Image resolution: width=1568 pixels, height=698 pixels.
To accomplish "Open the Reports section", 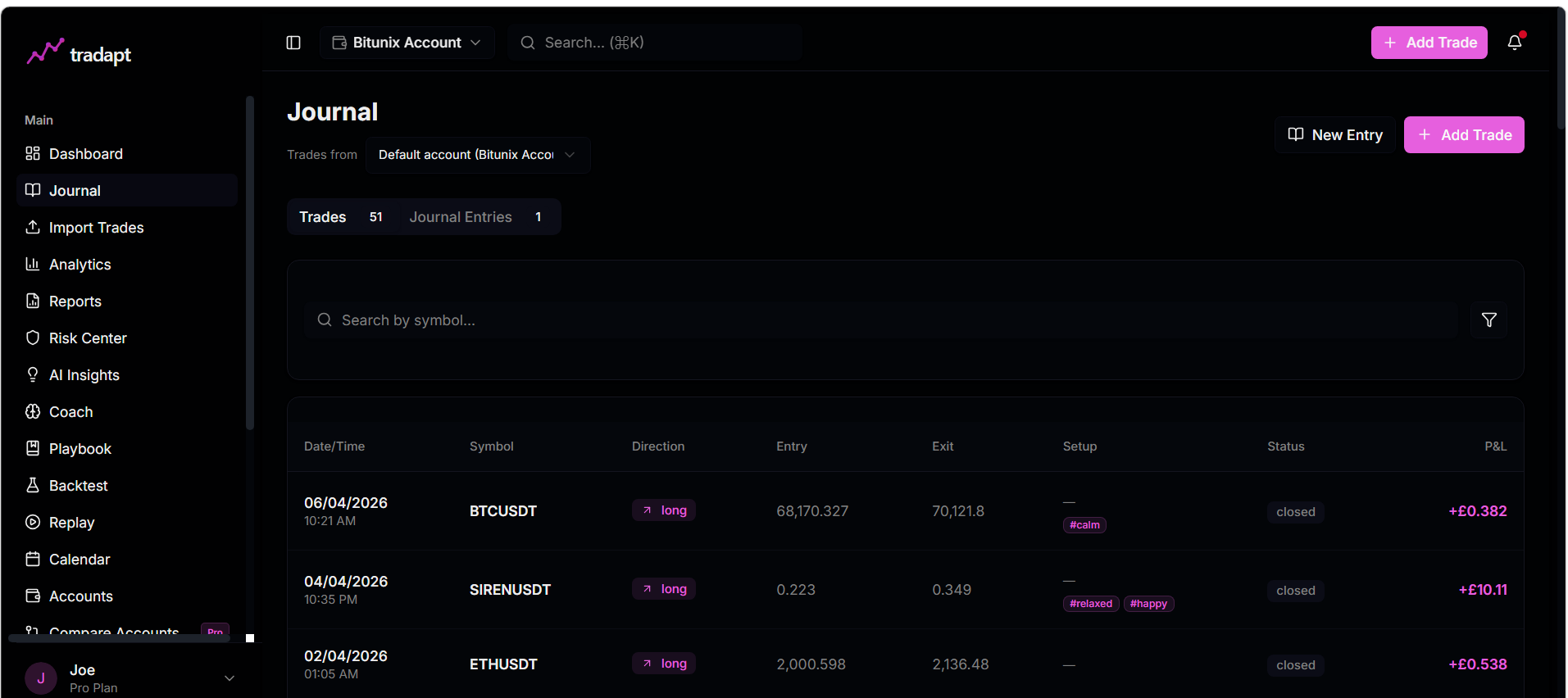I will tap(127, 301).
